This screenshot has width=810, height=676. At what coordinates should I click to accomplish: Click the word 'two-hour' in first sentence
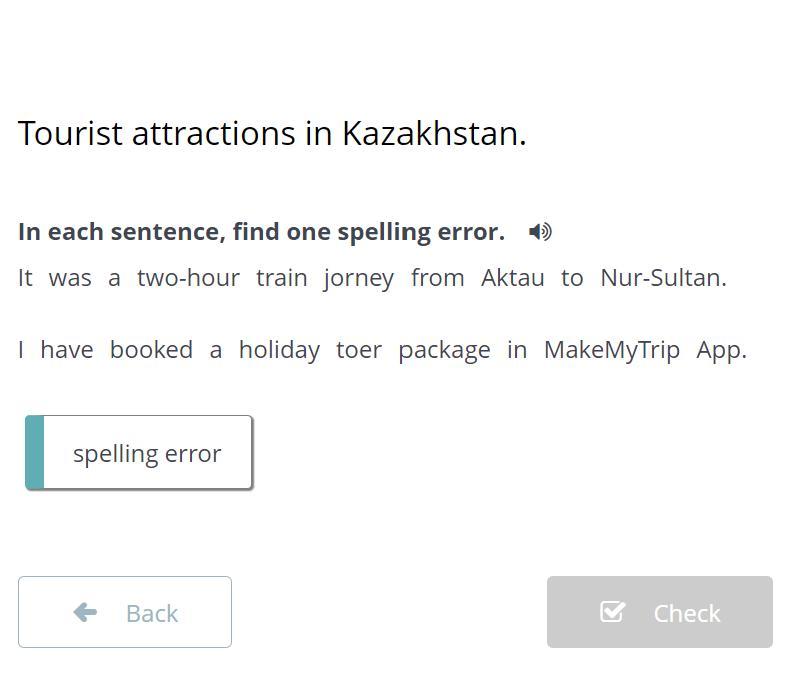[x=188, y=278]
